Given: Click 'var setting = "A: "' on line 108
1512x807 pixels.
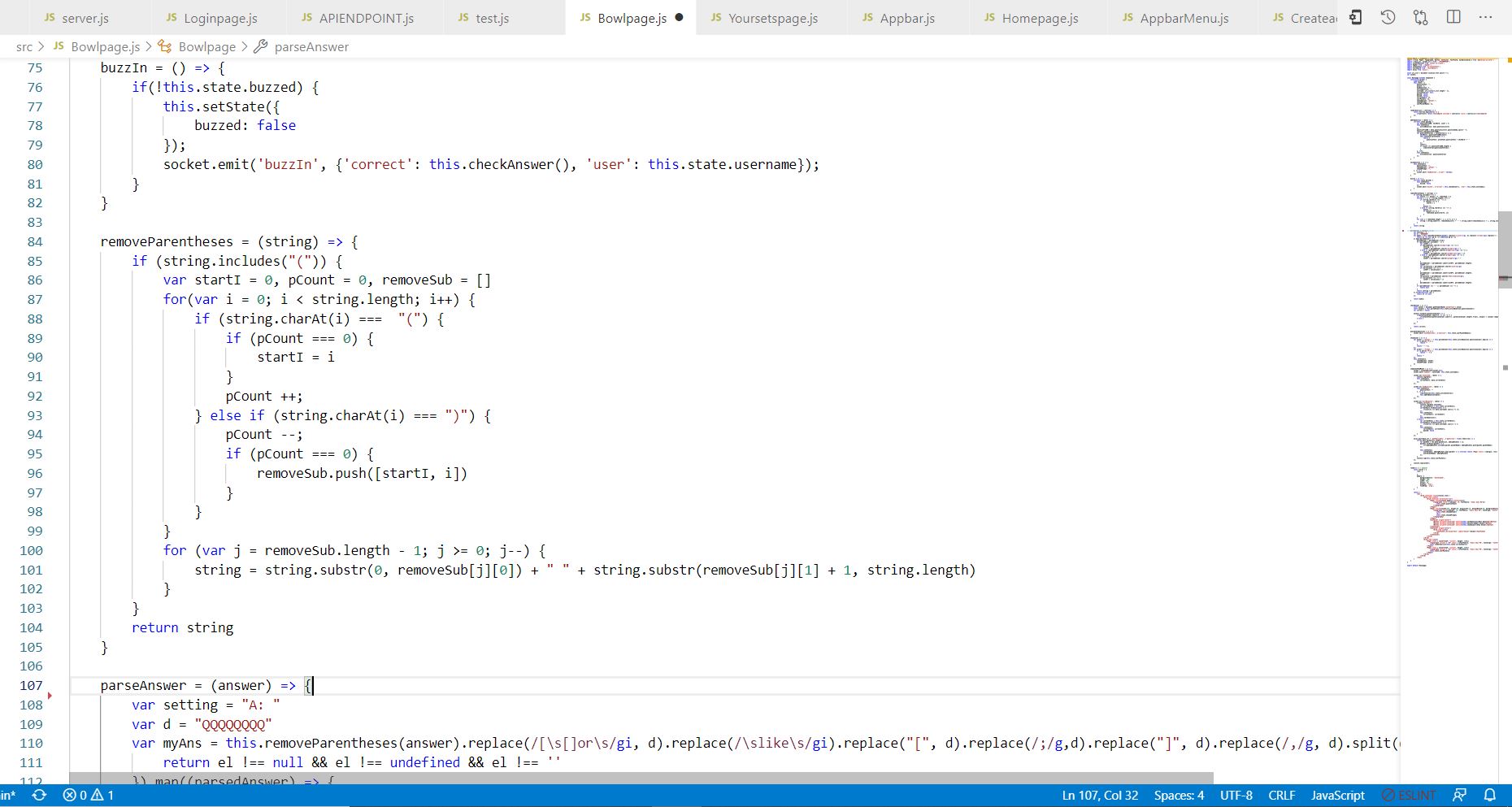Looking at the screenshot, I should tap(206, 705).
